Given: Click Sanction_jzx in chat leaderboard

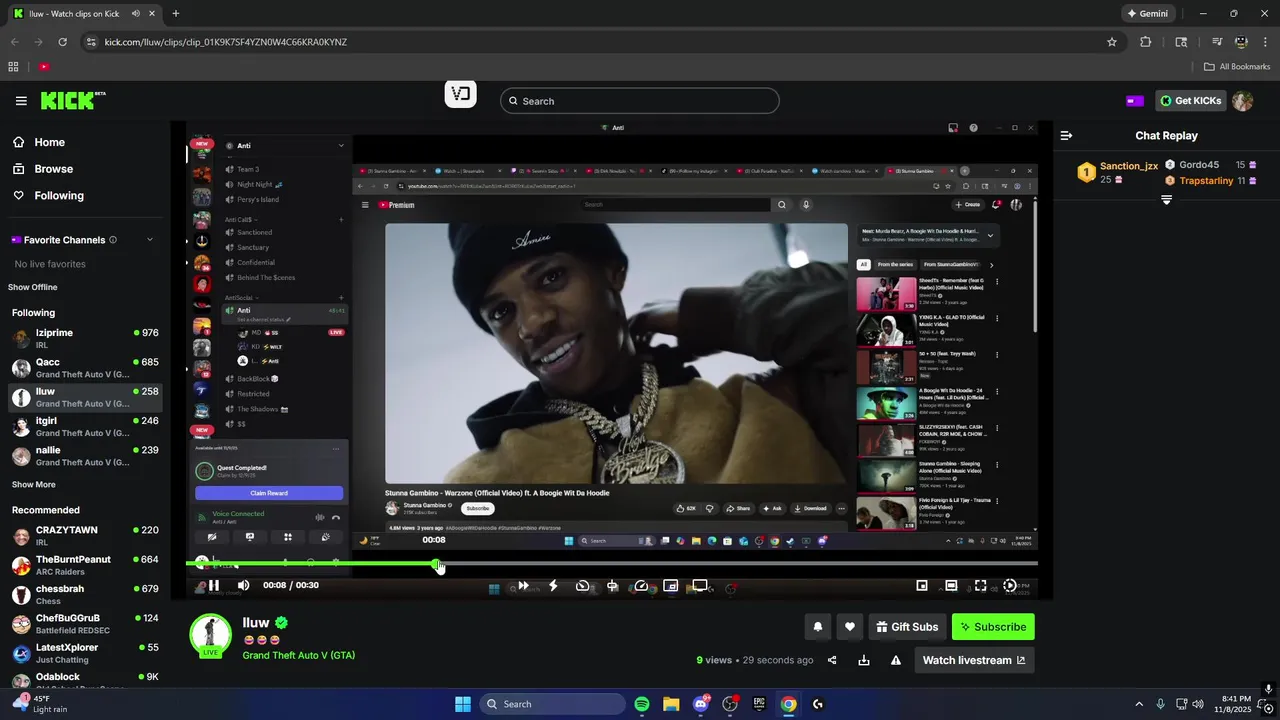Looking at the screenshot, I should point(1129,166).
